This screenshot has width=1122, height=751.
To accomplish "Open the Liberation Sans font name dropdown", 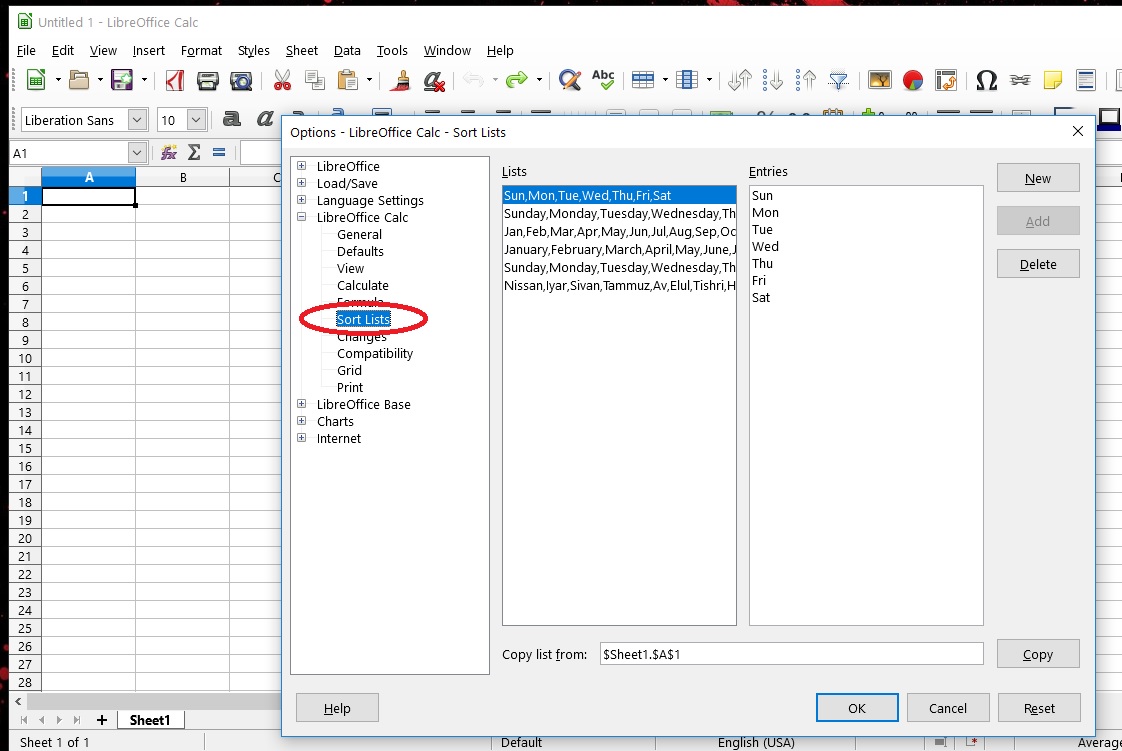I will (x=137, y=119).
